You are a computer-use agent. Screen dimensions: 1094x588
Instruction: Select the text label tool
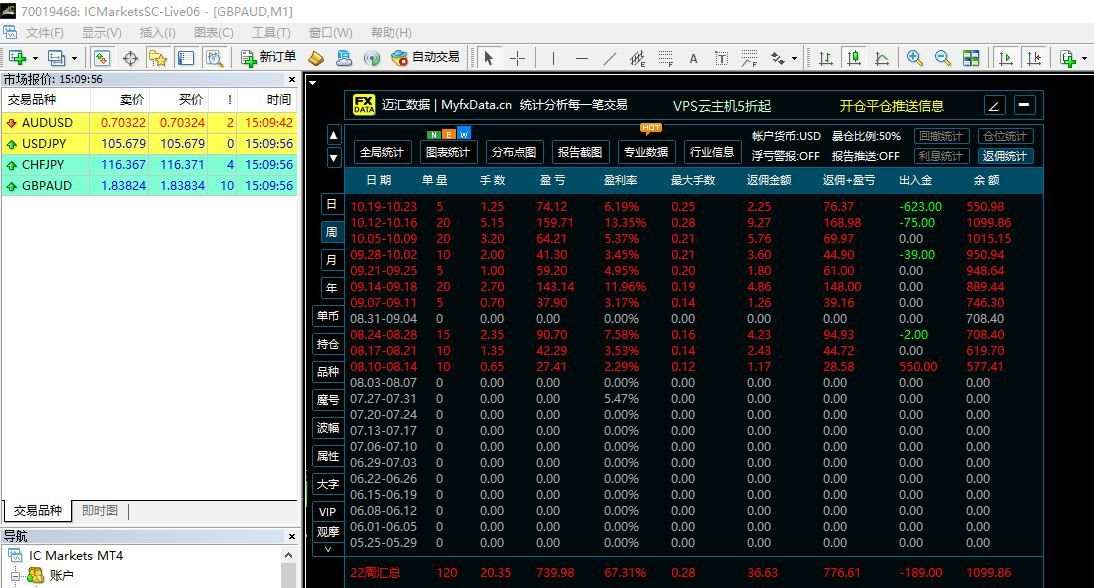pos(721,58)
